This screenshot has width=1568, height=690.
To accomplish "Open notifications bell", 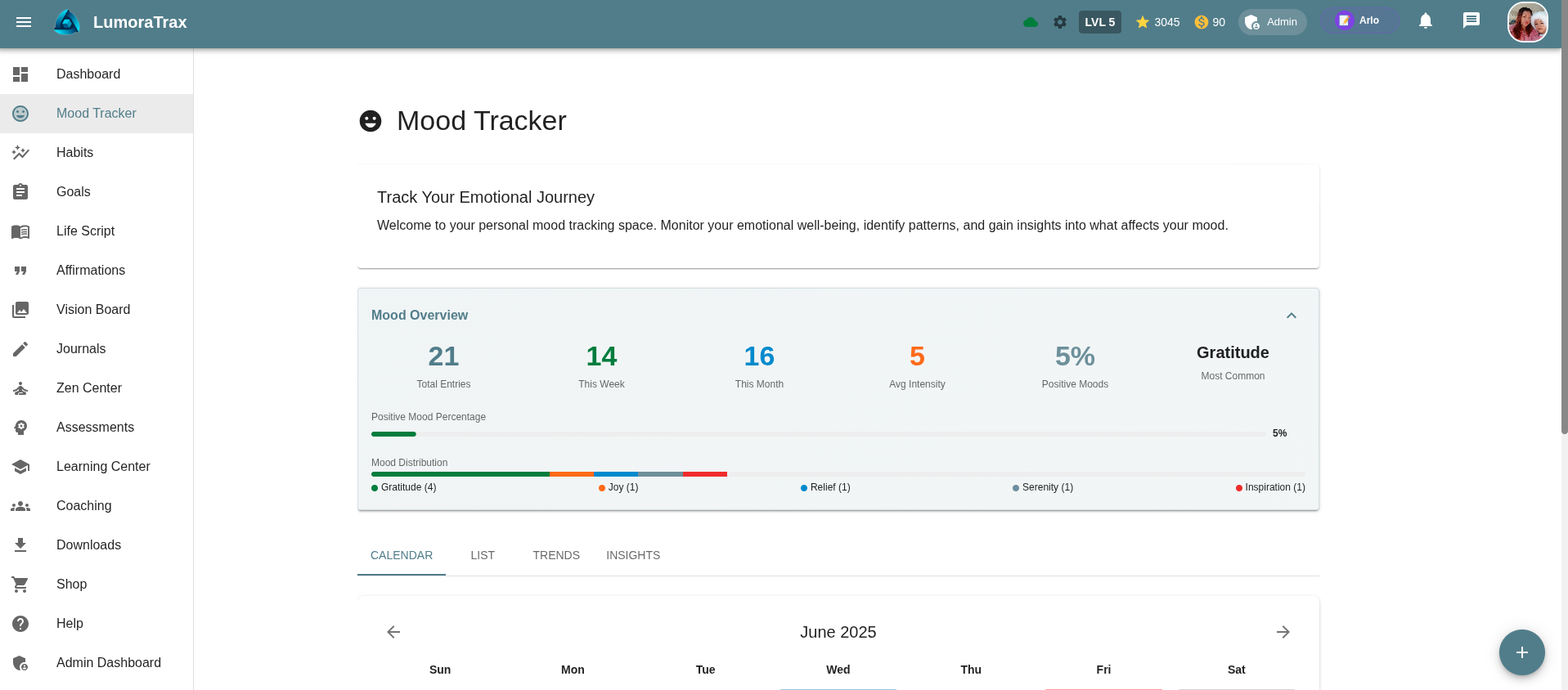I will click(1426, 21).
